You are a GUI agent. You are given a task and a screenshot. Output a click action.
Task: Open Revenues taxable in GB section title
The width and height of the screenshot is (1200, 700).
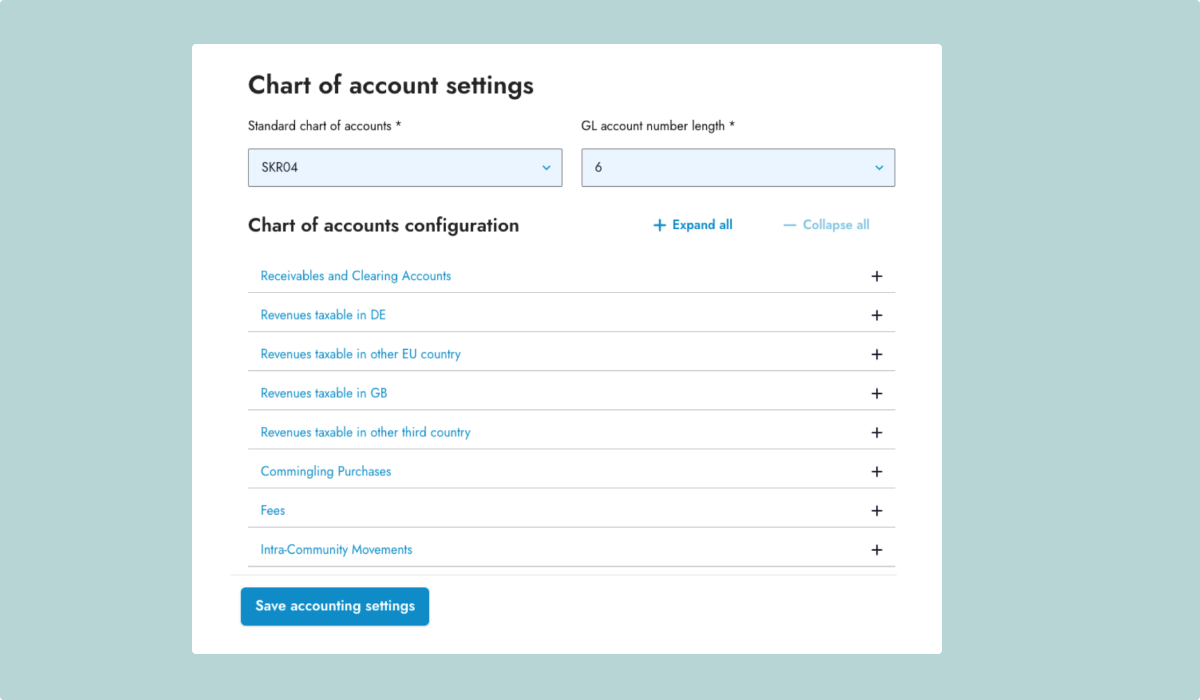click(324, 393)
